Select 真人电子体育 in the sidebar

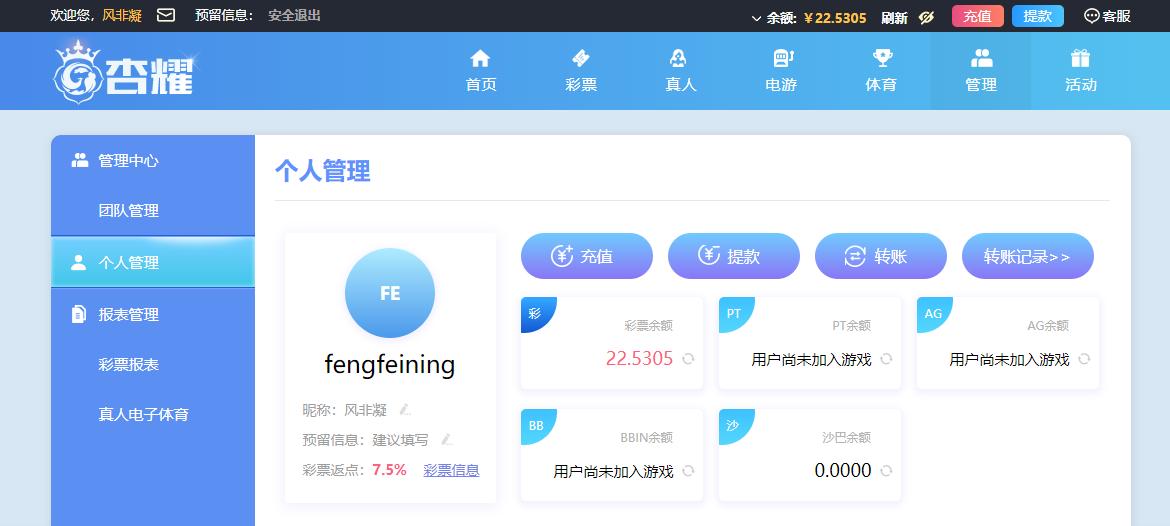click(x=153, y=415)
